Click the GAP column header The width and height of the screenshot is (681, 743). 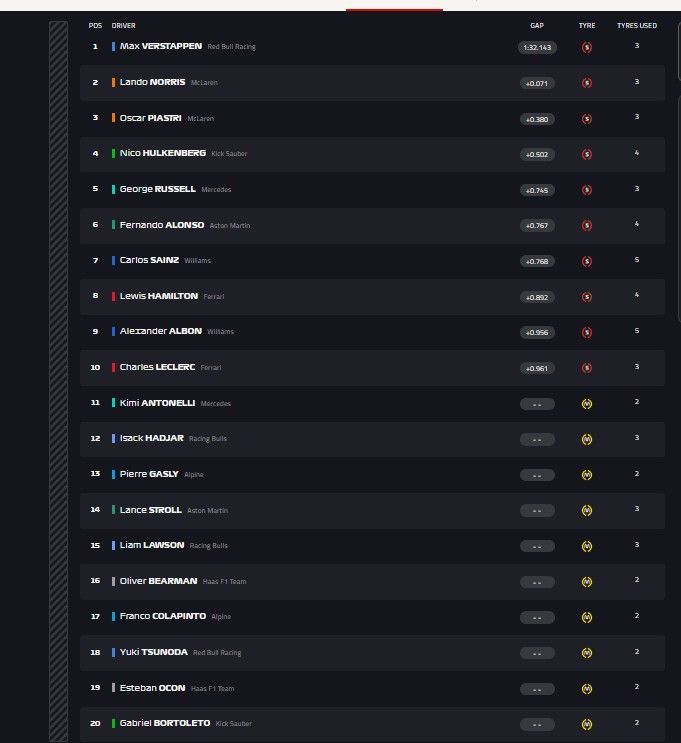(x=537, y=25)
